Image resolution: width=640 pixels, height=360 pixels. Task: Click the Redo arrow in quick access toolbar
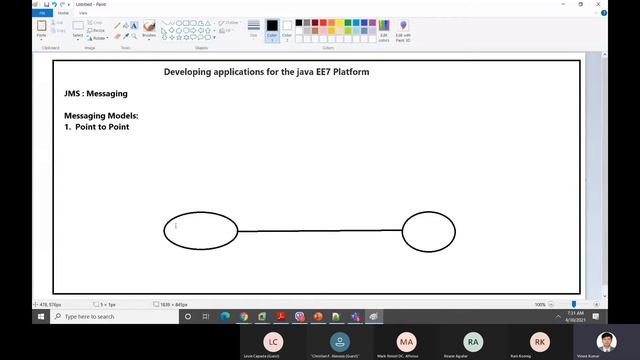tap(62, 4)
